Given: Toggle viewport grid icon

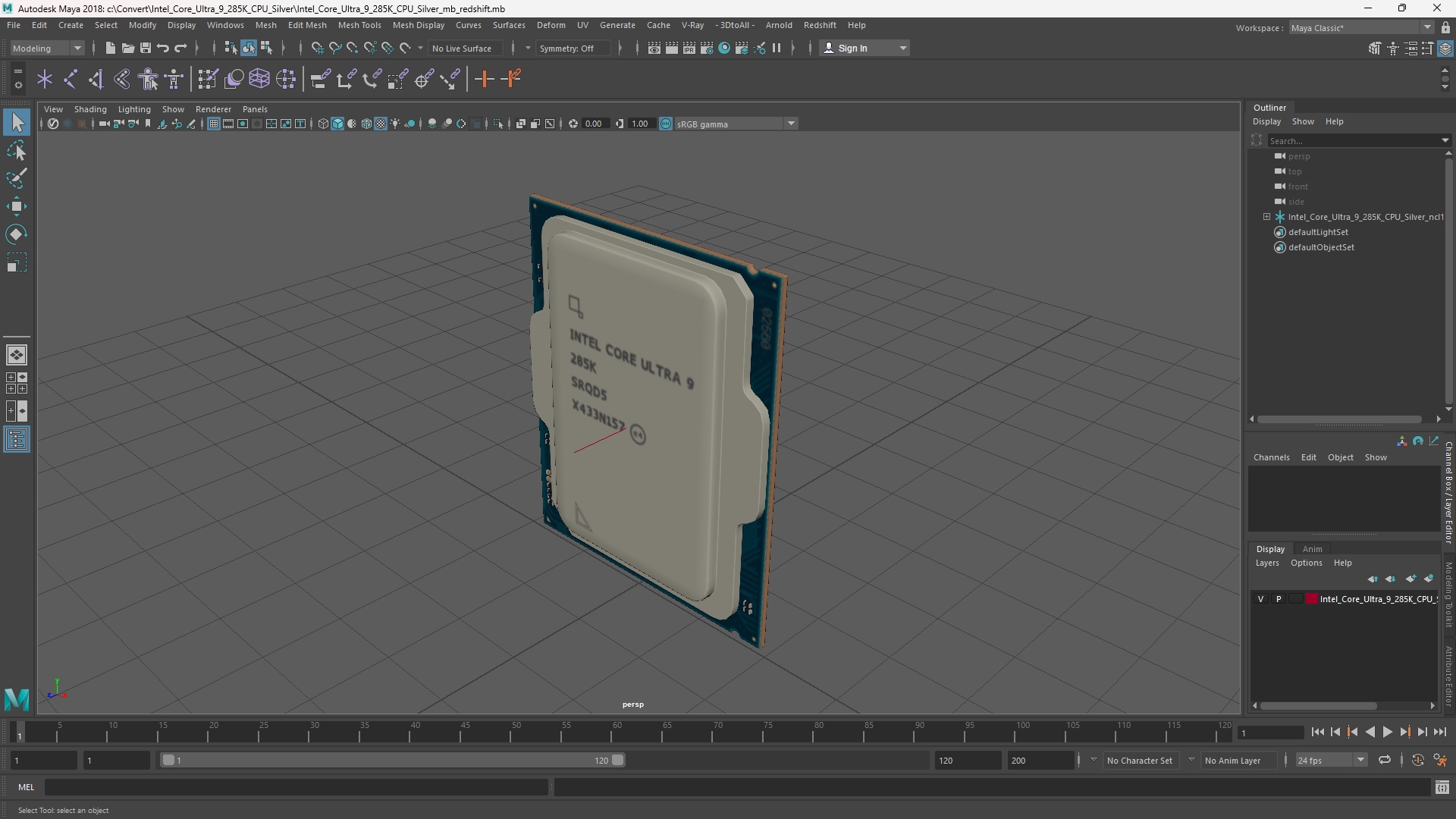Looking at the screenshot, I should [214, 124].
